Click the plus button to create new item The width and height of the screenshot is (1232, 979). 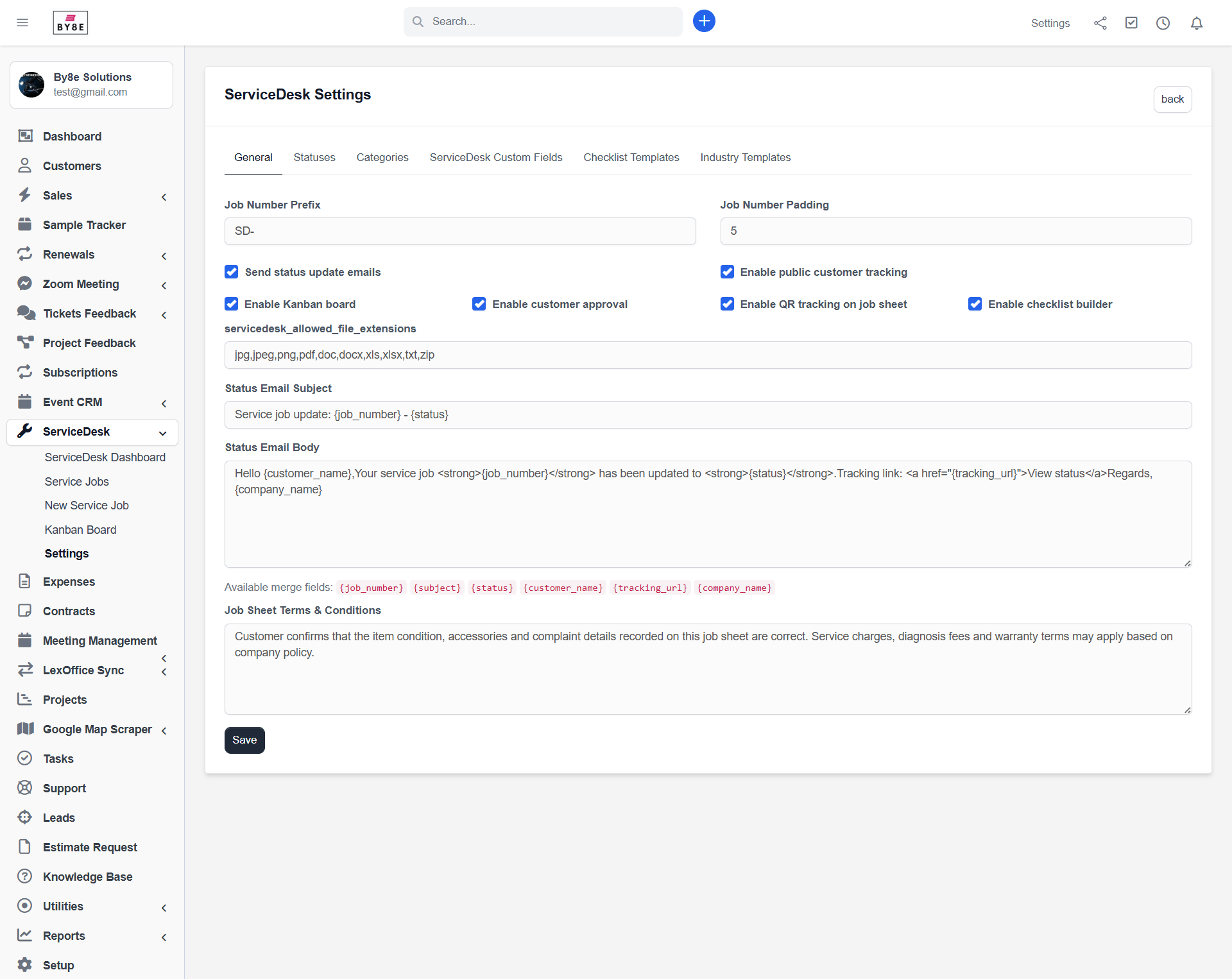tap(704, 21)
